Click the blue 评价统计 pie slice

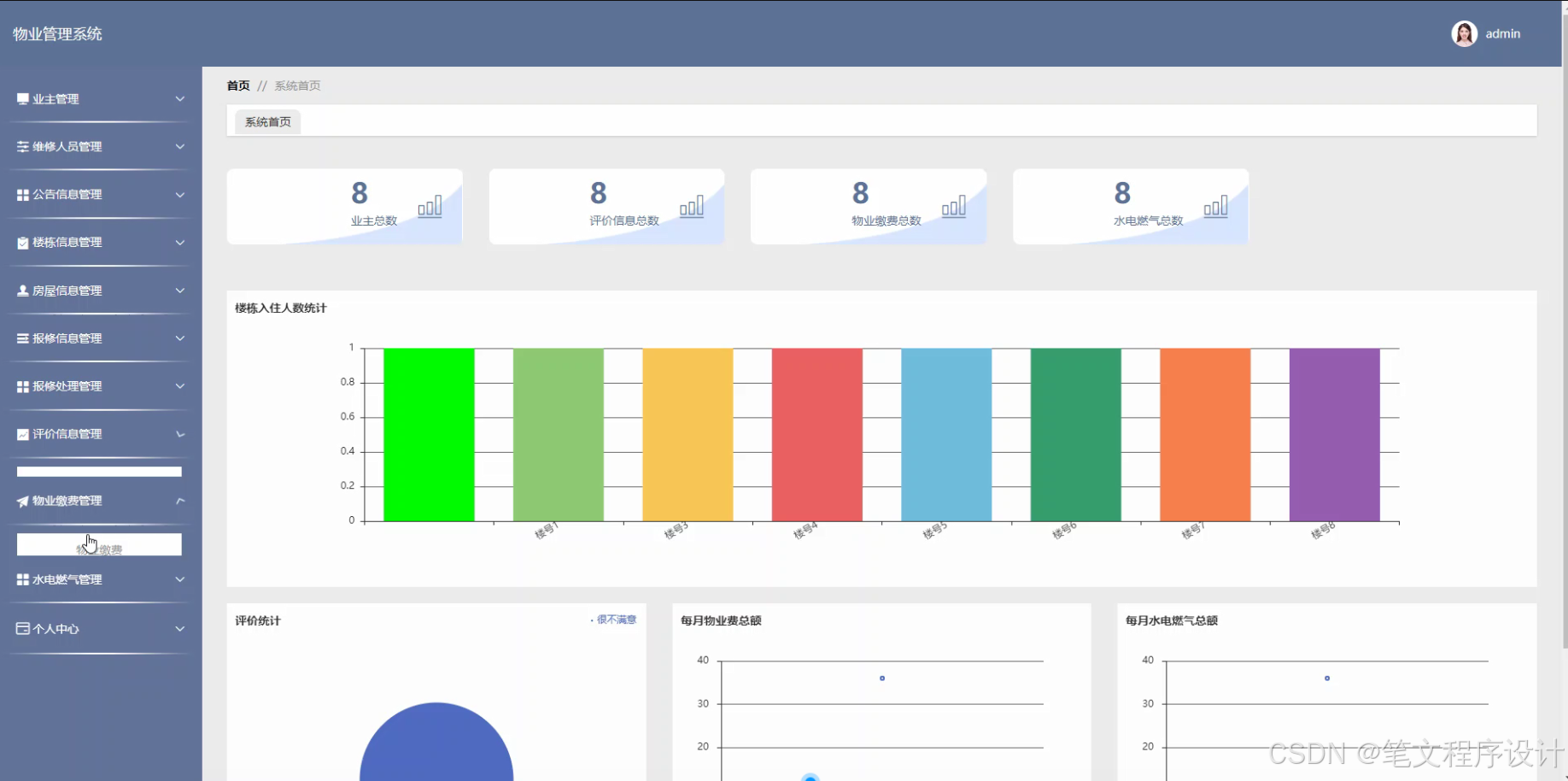436,743
